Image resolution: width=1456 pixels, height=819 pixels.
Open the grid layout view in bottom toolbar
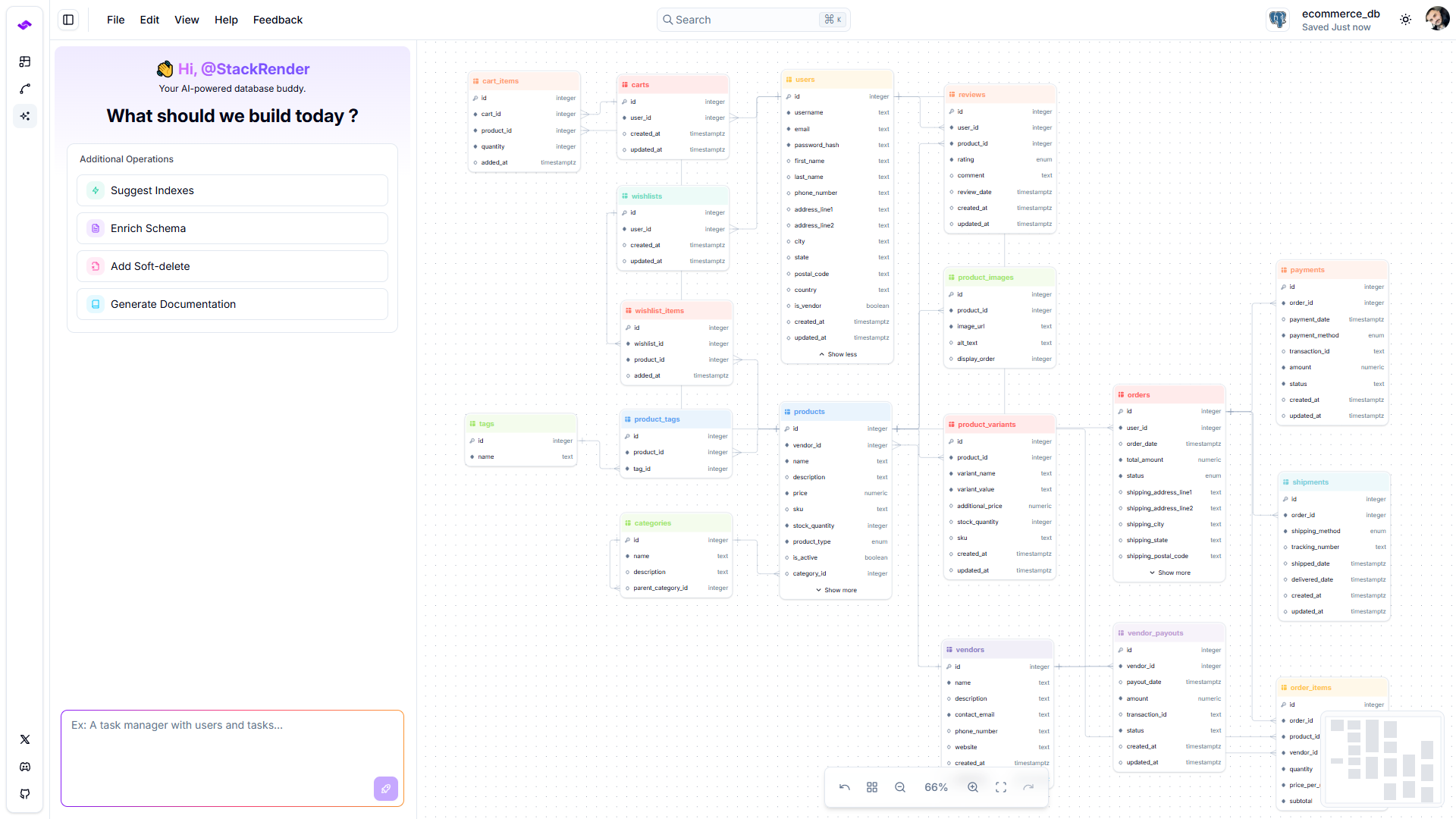(x=872, y=787)
